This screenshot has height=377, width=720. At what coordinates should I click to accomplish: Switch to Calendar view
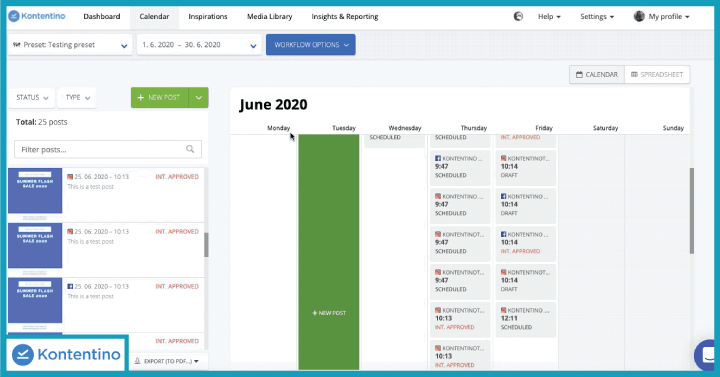[597, 74]
